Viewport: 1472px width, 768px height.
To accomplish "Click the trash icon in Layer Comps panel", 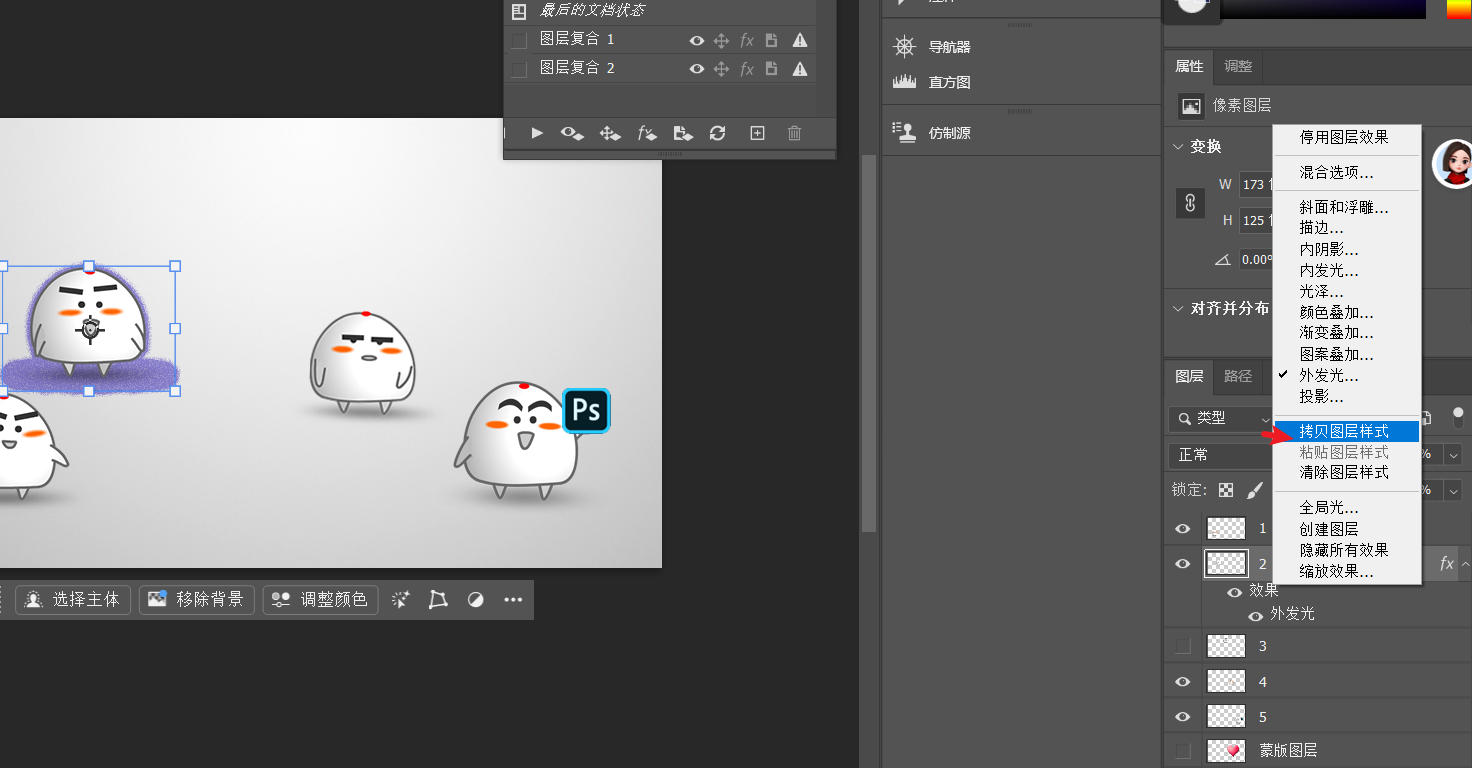I will (794, 133).
